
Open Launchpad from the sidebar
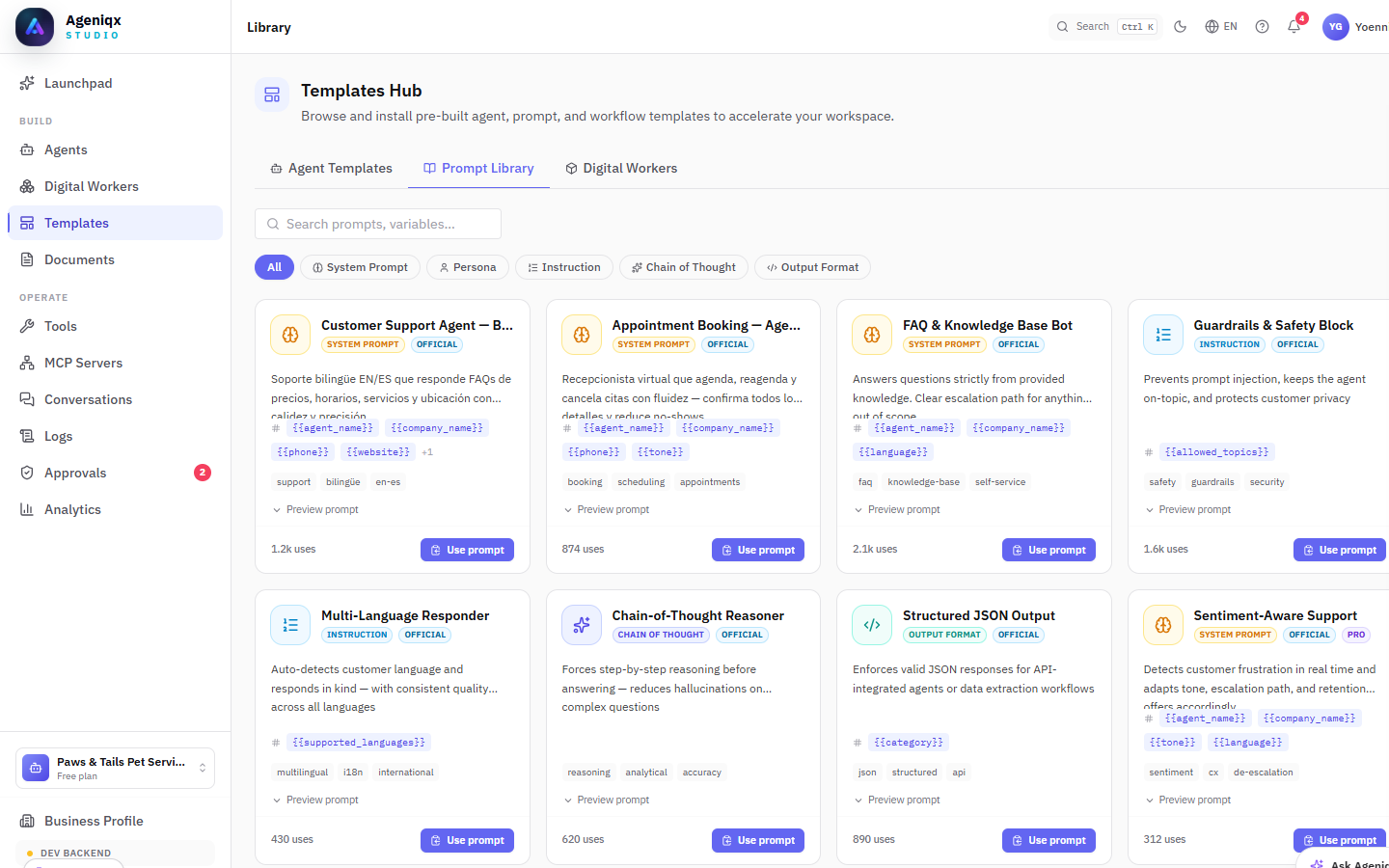tap(115, 83)
